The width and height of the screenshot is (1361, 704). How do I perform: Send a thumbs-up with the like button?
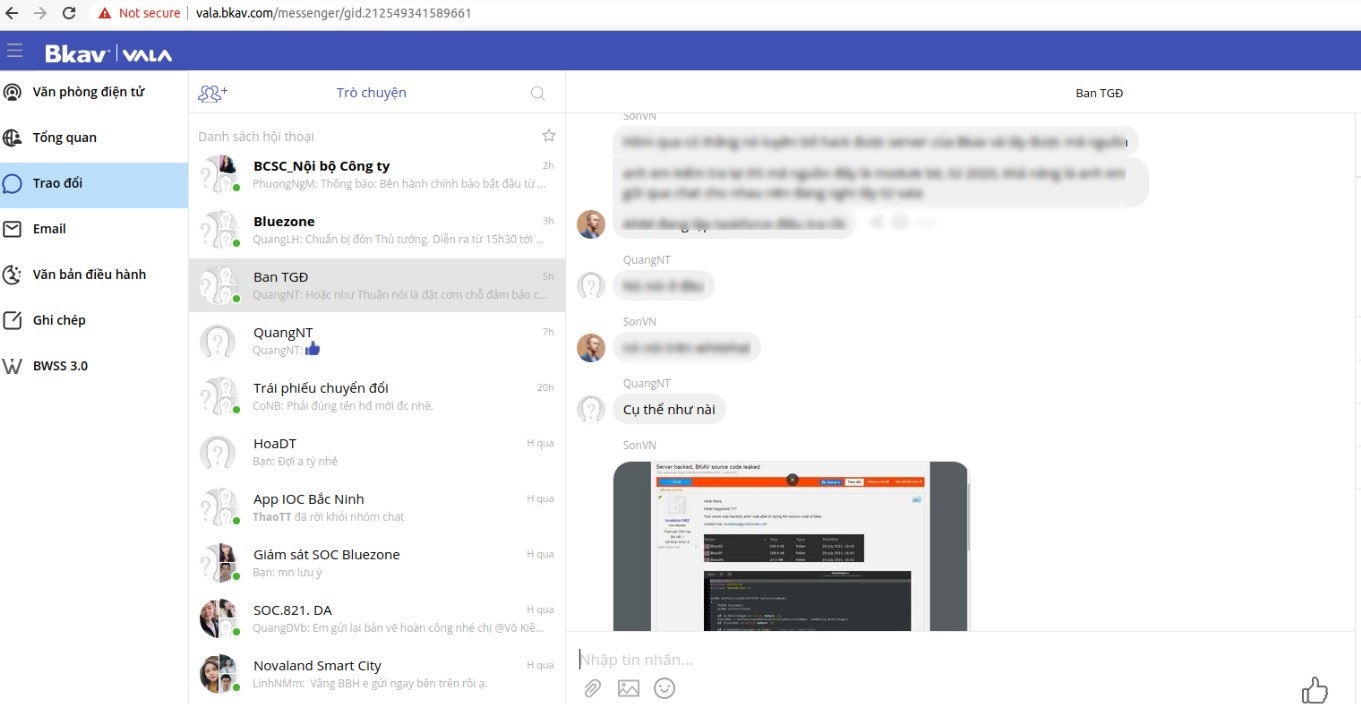tap(1315, 689)
